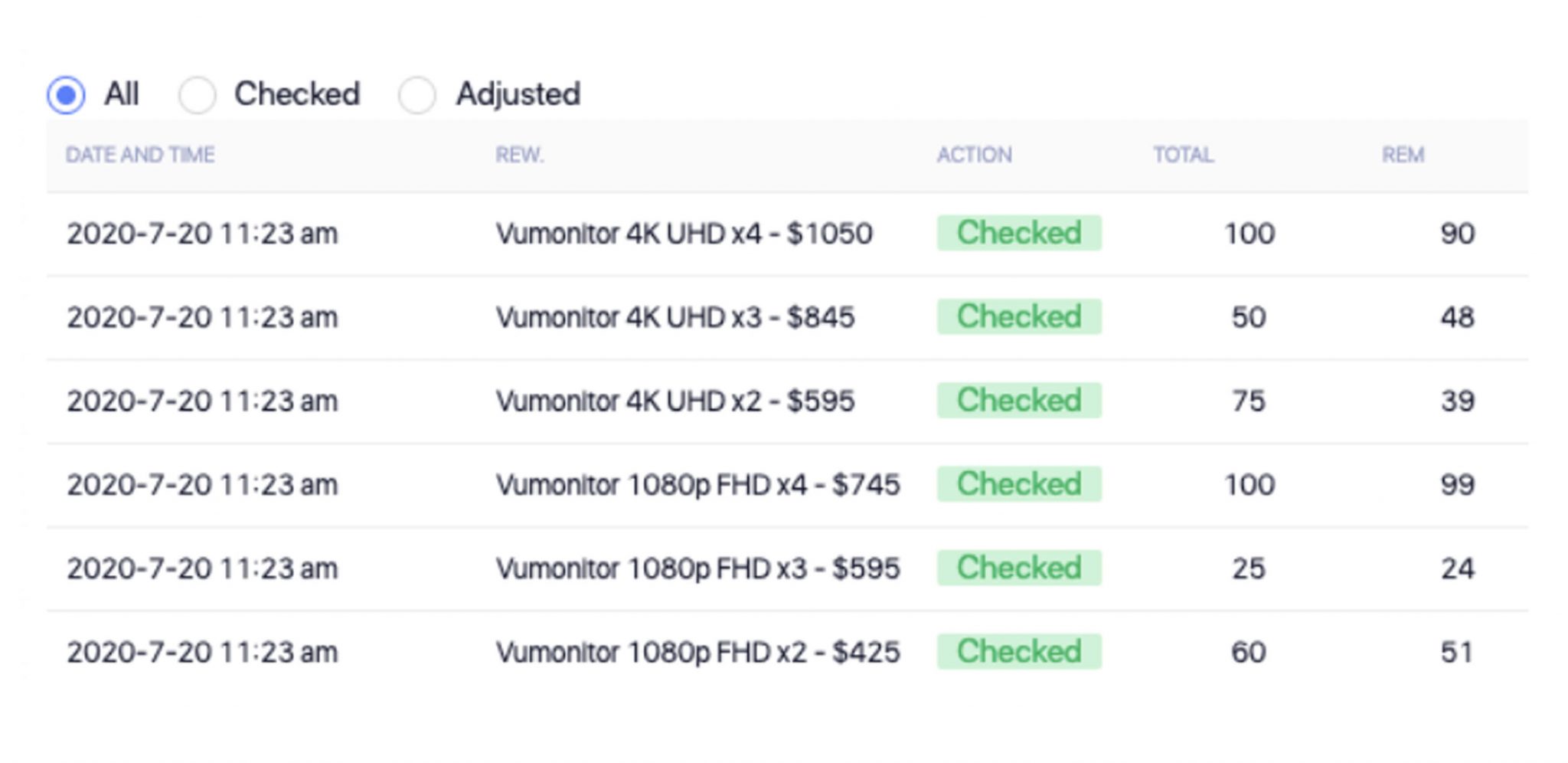Click Checked badge for 1080p FHD x2 row

(1019, 651)
